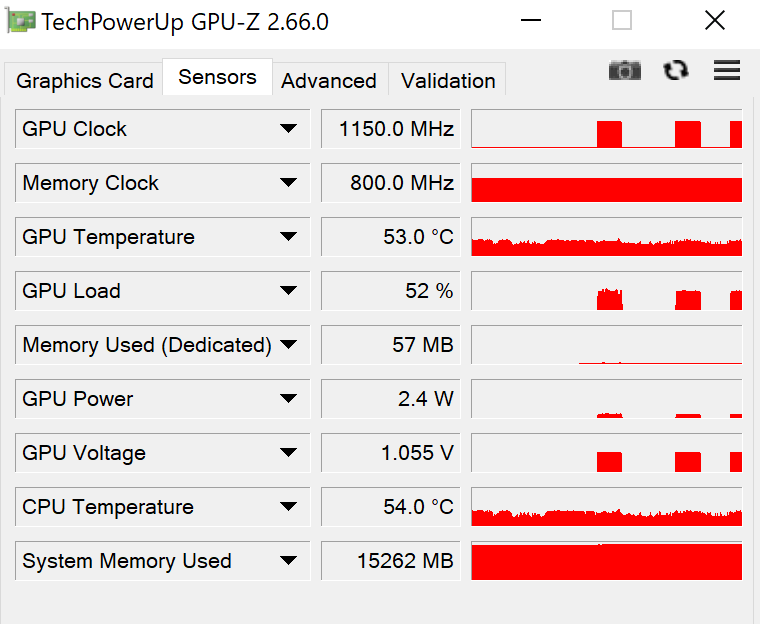The image size is (760, 624).
Task: Open the GPU Power dropdown arrow
Action: coord(288,399)
